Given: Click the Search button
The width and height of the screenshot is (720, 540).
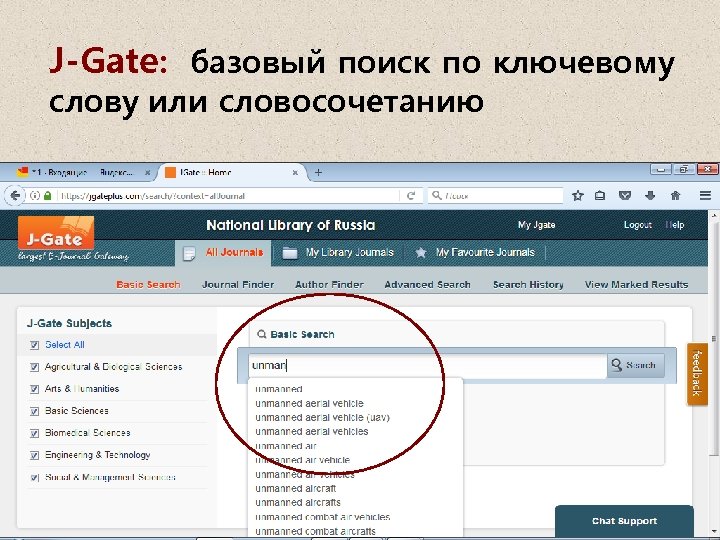Looking at the screenshot, I should coord(636,366).
